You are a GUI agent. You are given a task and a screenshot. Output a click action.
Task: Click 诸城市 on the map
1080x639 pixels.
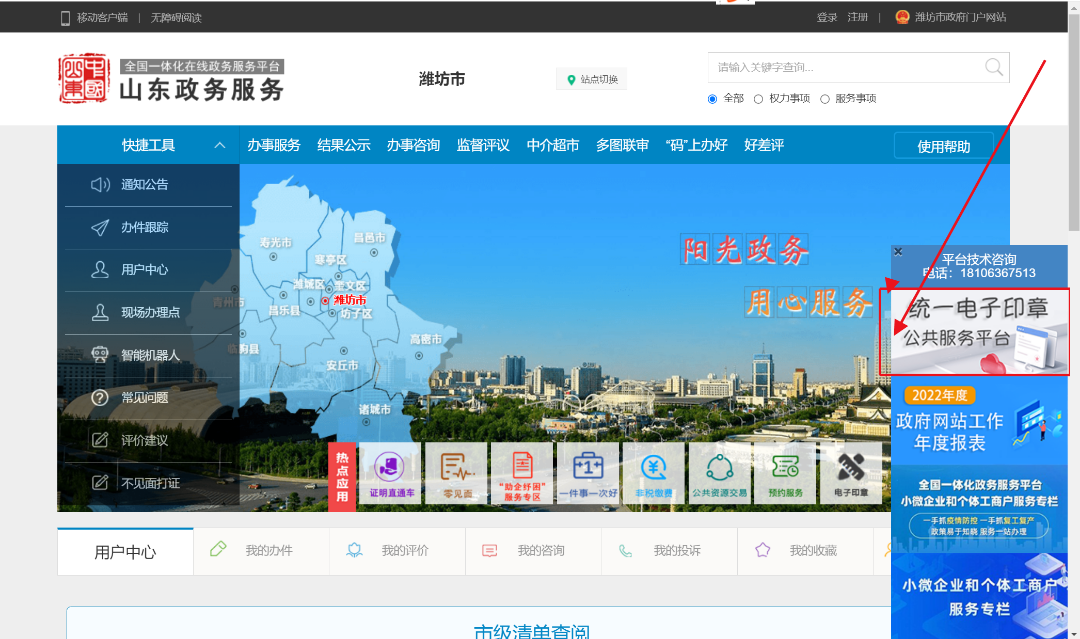(374, 410)
